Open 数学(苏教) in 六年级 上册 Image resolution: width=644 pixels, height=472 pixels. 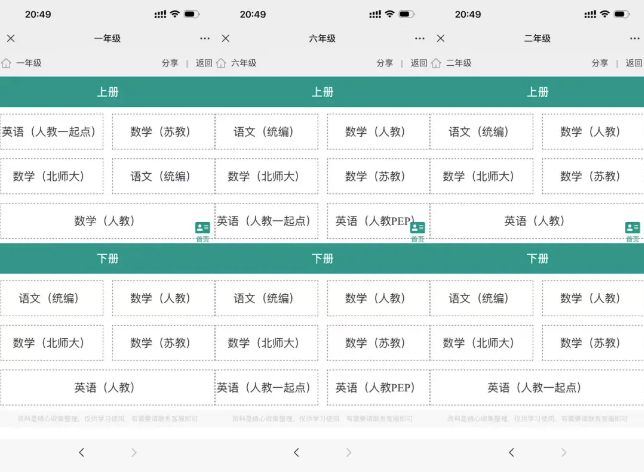(x=378, y=176)
